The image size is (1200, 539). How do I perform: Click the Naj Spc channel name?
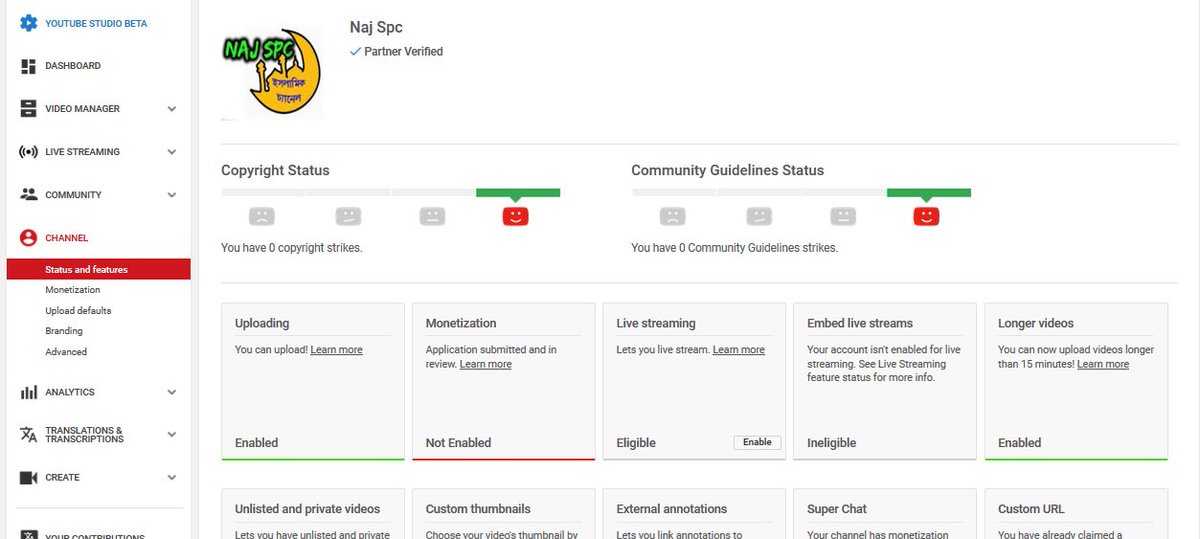(376, 27)
